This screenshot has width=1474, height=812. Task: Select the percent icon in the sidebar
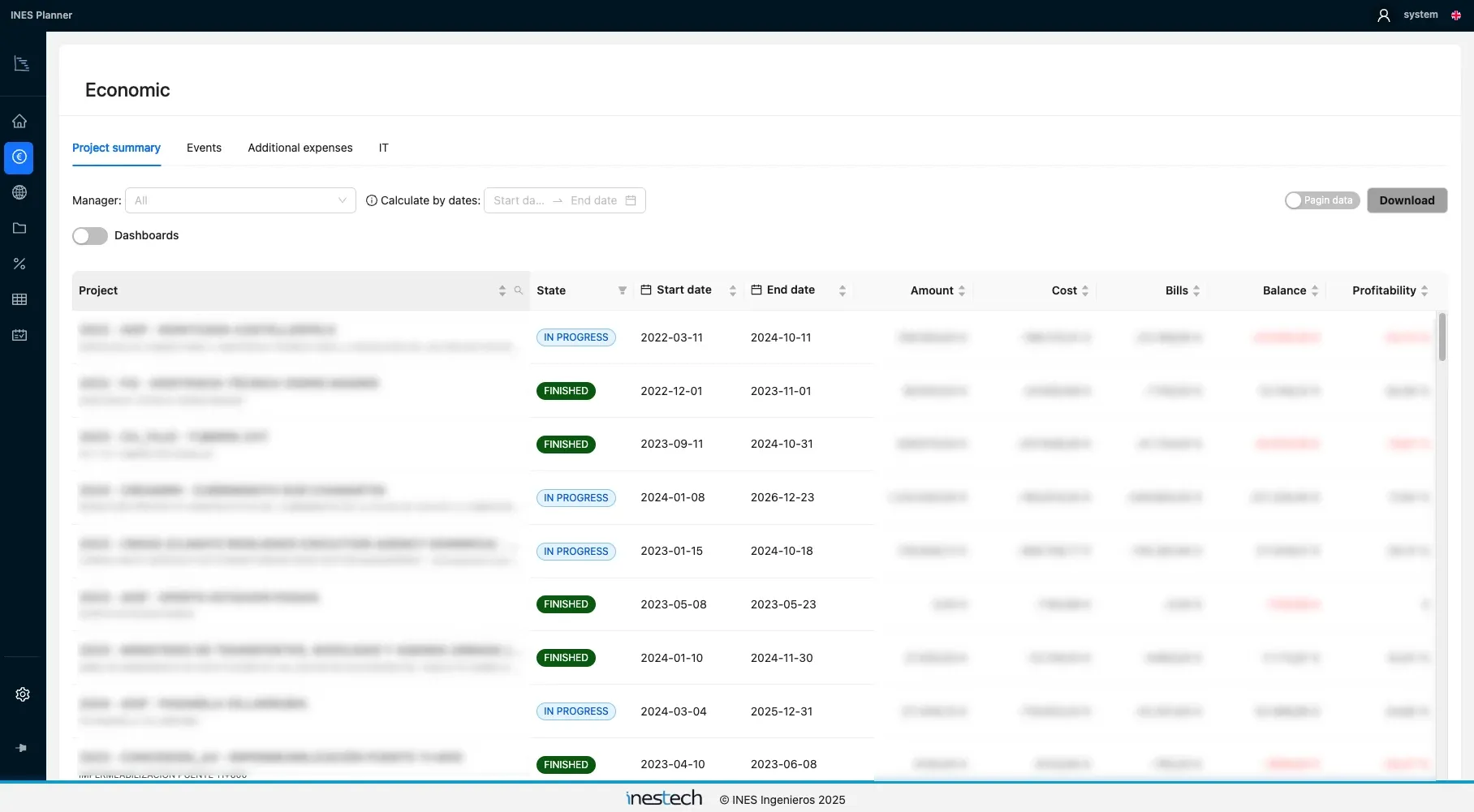(19, 264)
